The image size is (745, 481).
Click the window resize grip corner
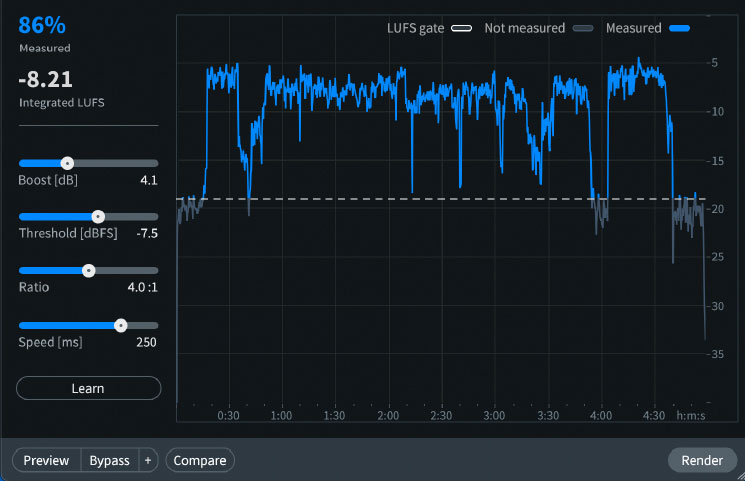(x=740, y=476)
